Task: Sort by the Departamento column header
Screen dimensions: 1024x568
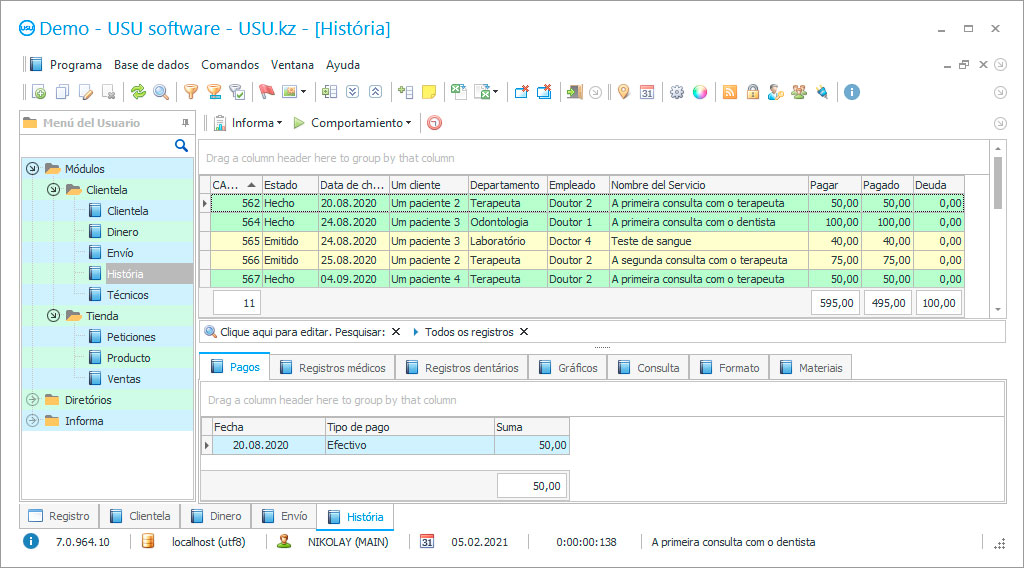Action: pos(507,185)
